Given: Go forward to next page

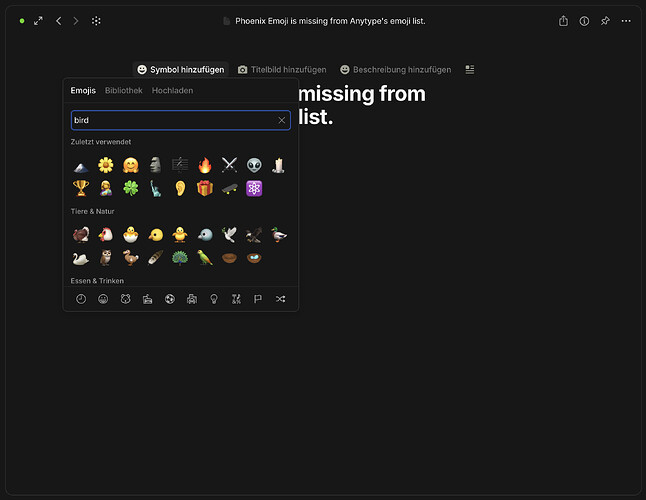Looking at the screenshot, I should [x=76, y=21].
